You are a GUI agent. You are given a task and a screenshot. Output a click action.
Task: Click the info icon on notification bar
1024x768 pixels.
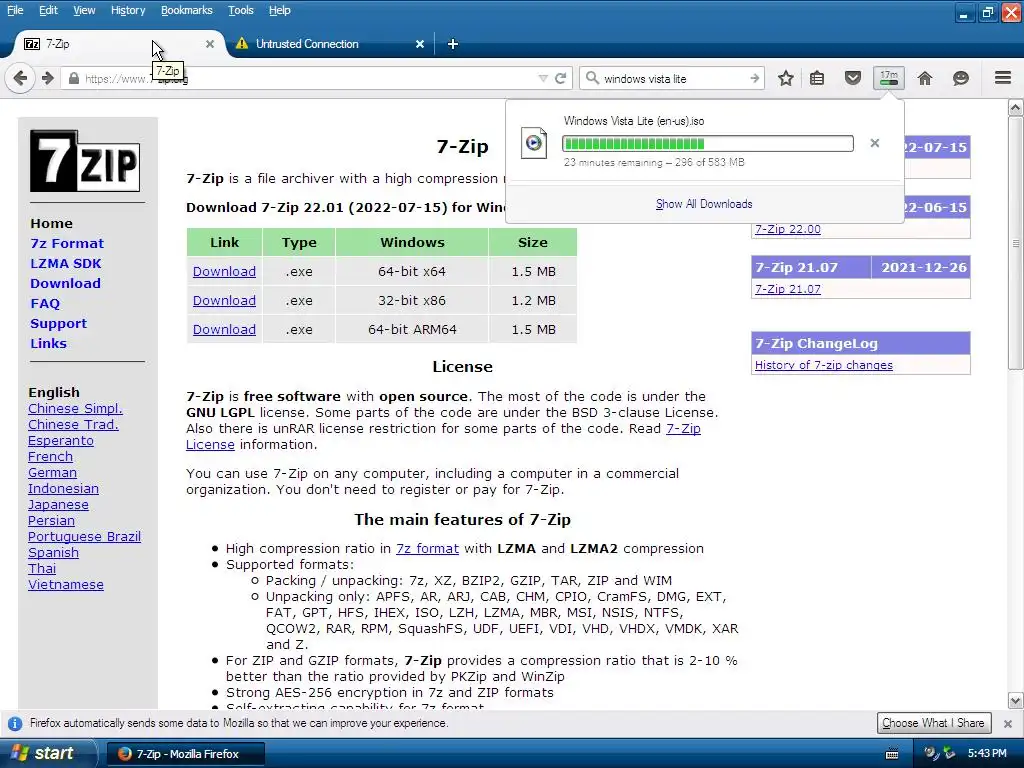(x=14, y=724)
